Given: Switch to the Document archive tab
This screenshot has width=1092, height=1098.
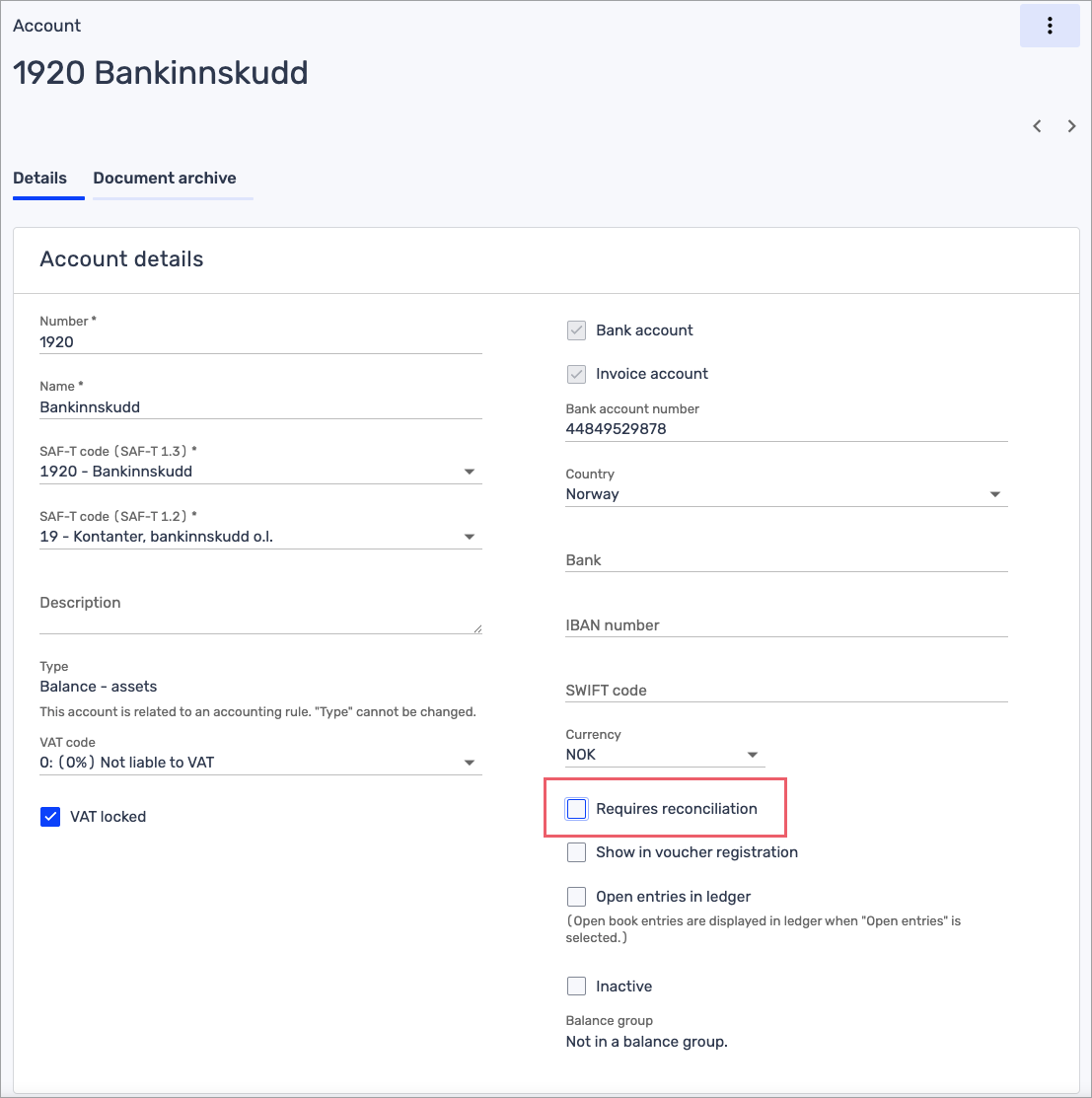Looking at the screenshot, I should [x=165, y=179].
